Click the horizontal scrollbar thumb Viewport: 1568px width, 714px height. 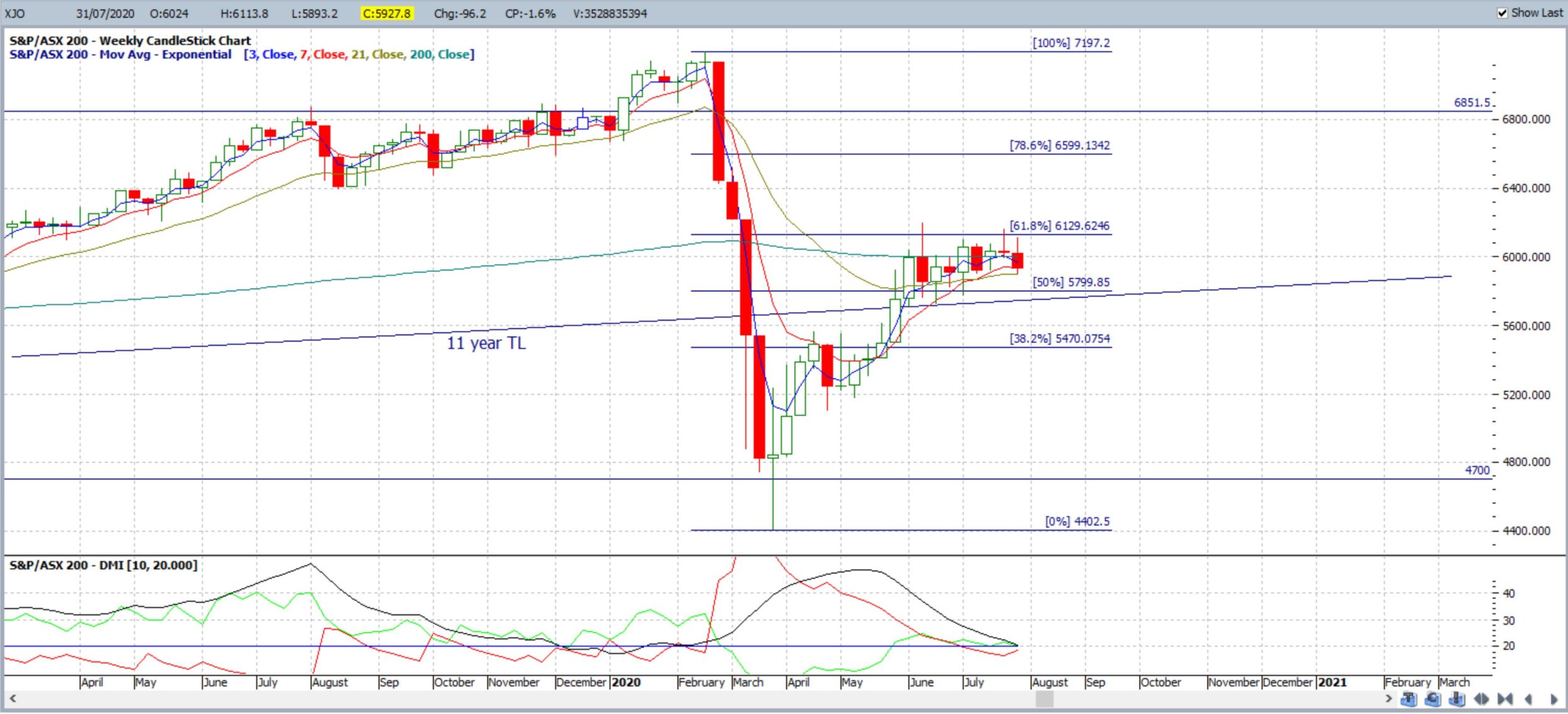(1043, 698)
